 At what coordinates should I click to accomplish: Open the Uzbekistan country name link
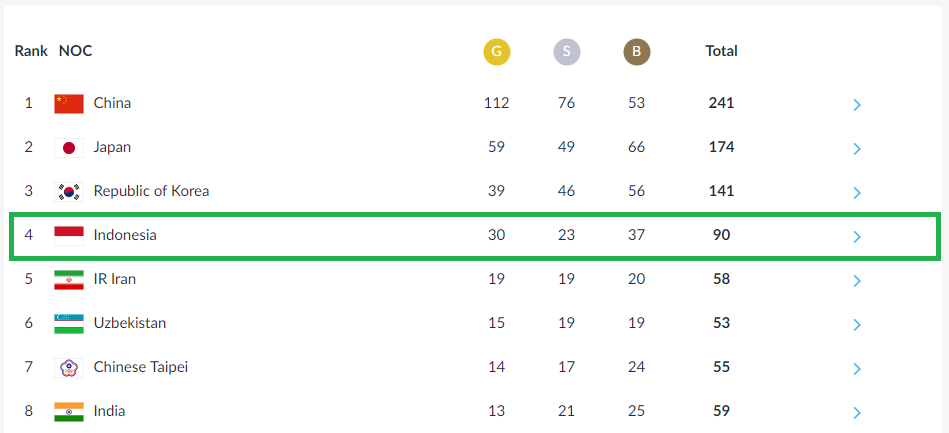(130, 323)
